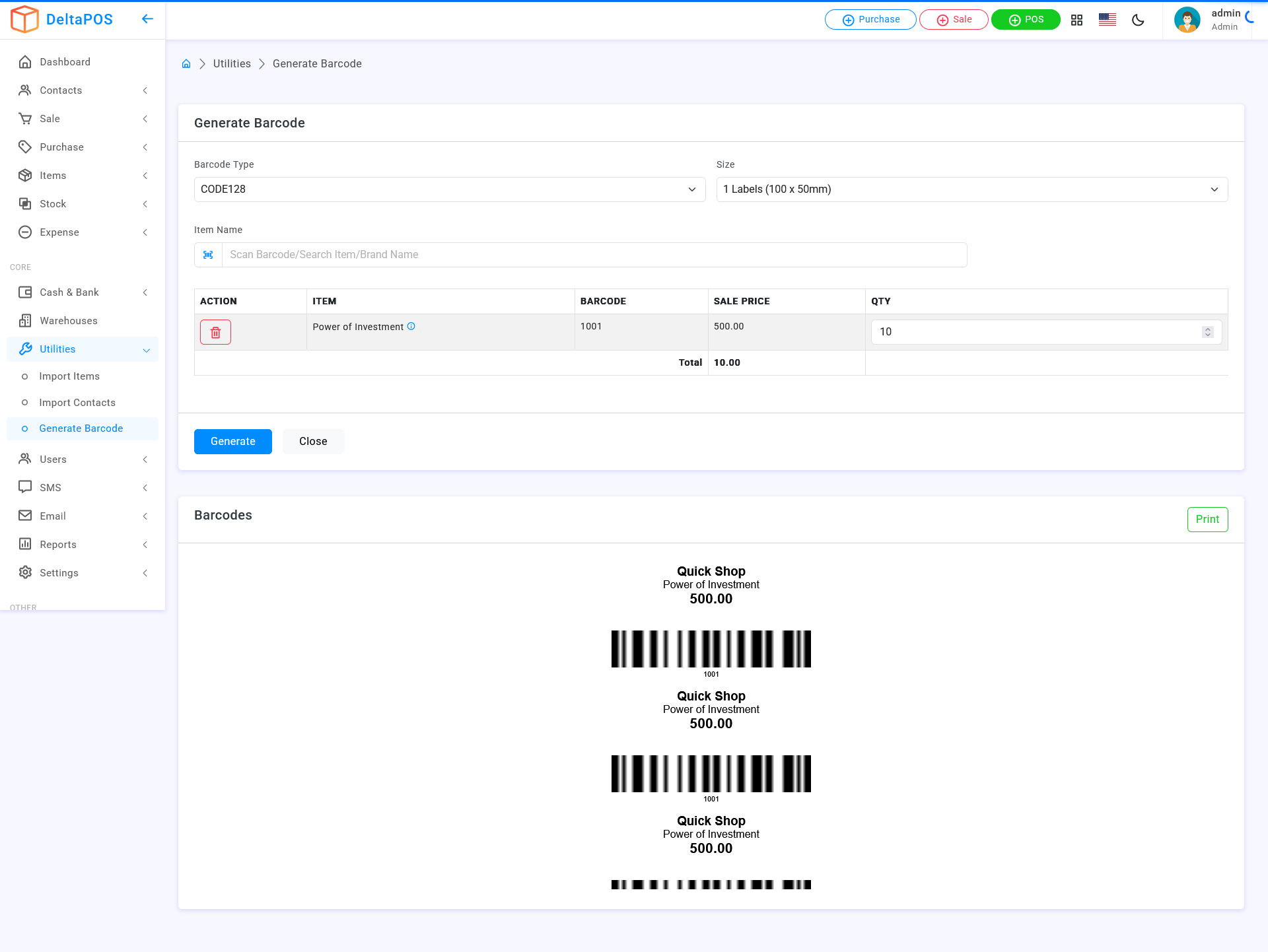
Task: Open the apps grid icon
Action: [x=1076, y=20]
